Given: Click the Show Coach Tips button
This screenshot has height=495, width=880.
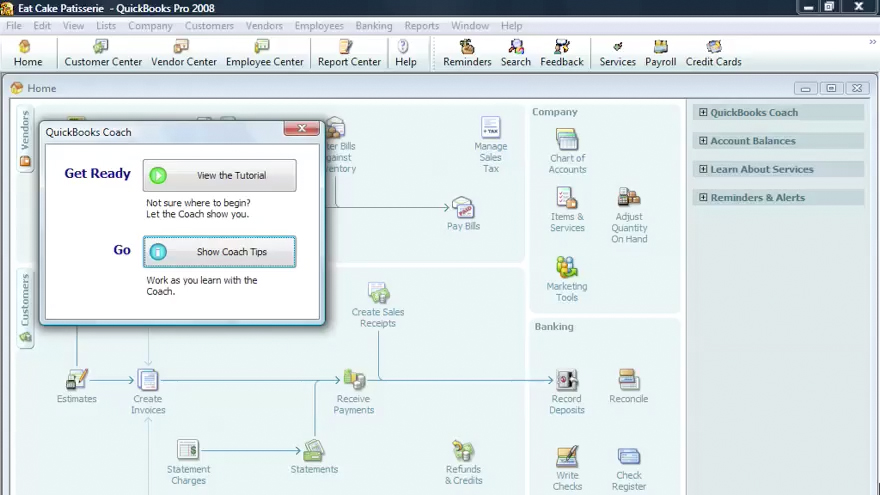Looking at the screenshot, I should [x=219, y=251].
